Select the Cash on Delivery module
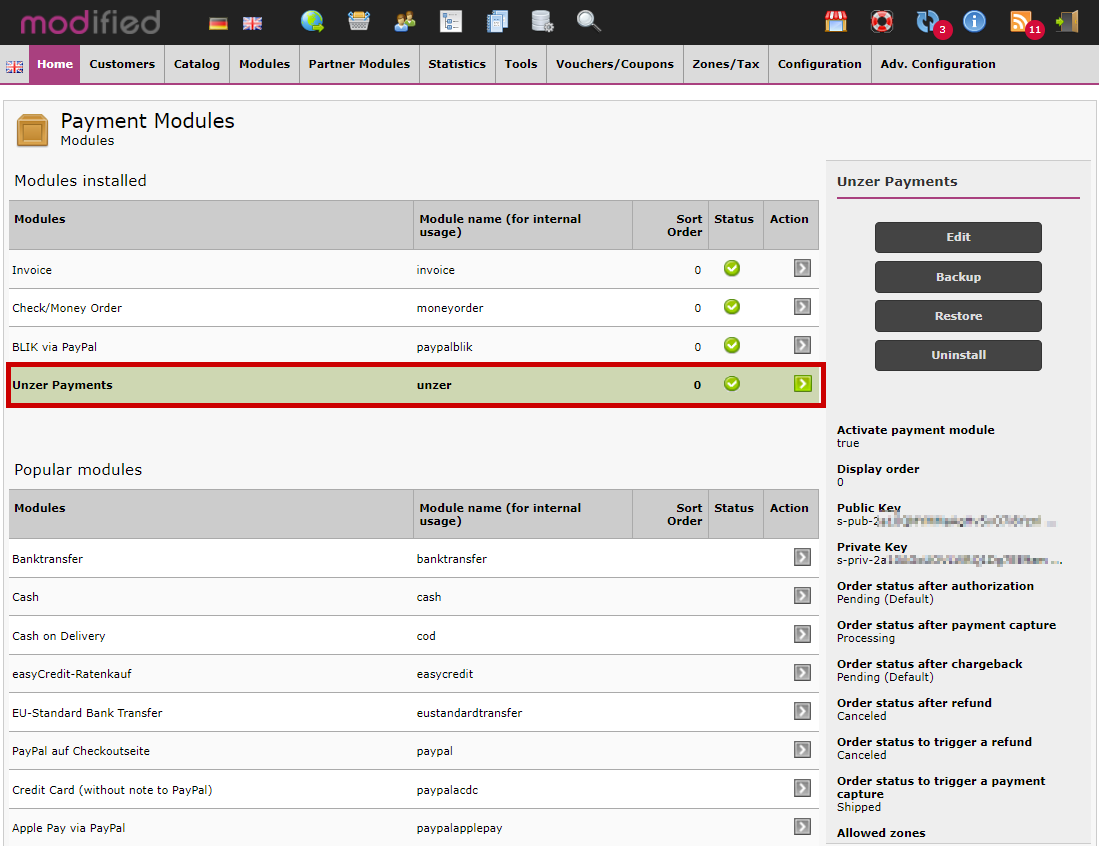 tap(59, 636)
